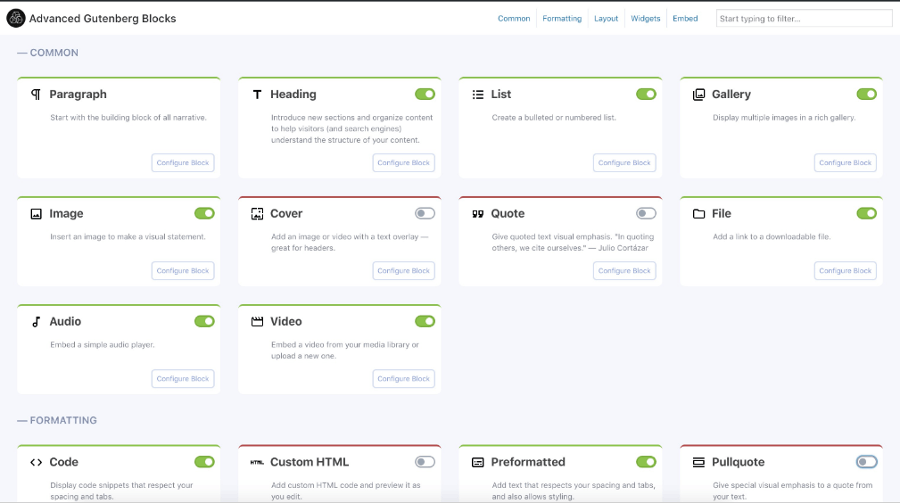Click the Paragraph pilcrow icon

36,94
